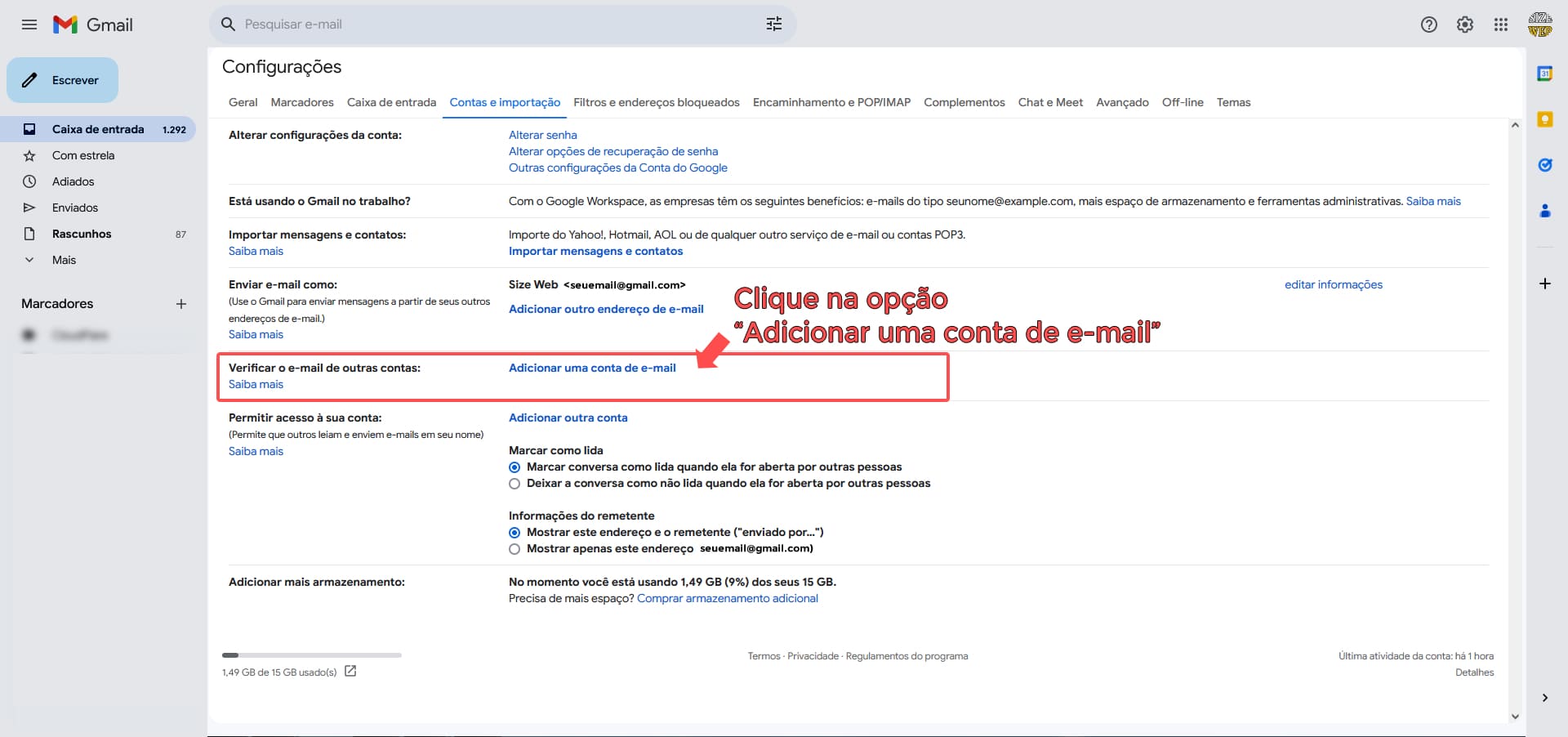Open Google Keep in side panel
The height and width of the screenshot is (737, 1568).
click(1544, 119)
